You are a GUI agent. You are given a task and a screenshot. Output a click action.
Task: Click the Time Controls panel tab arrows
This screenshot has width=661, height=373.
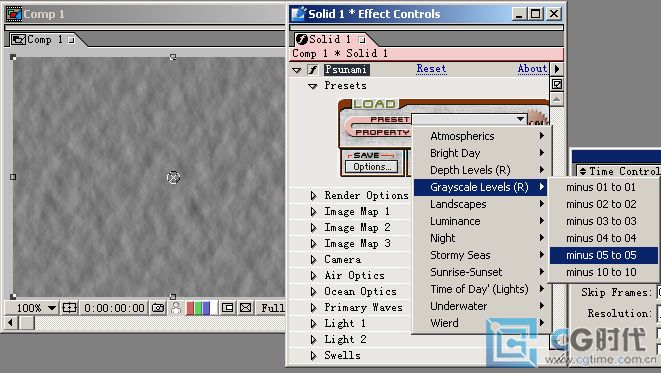point(583,171)
